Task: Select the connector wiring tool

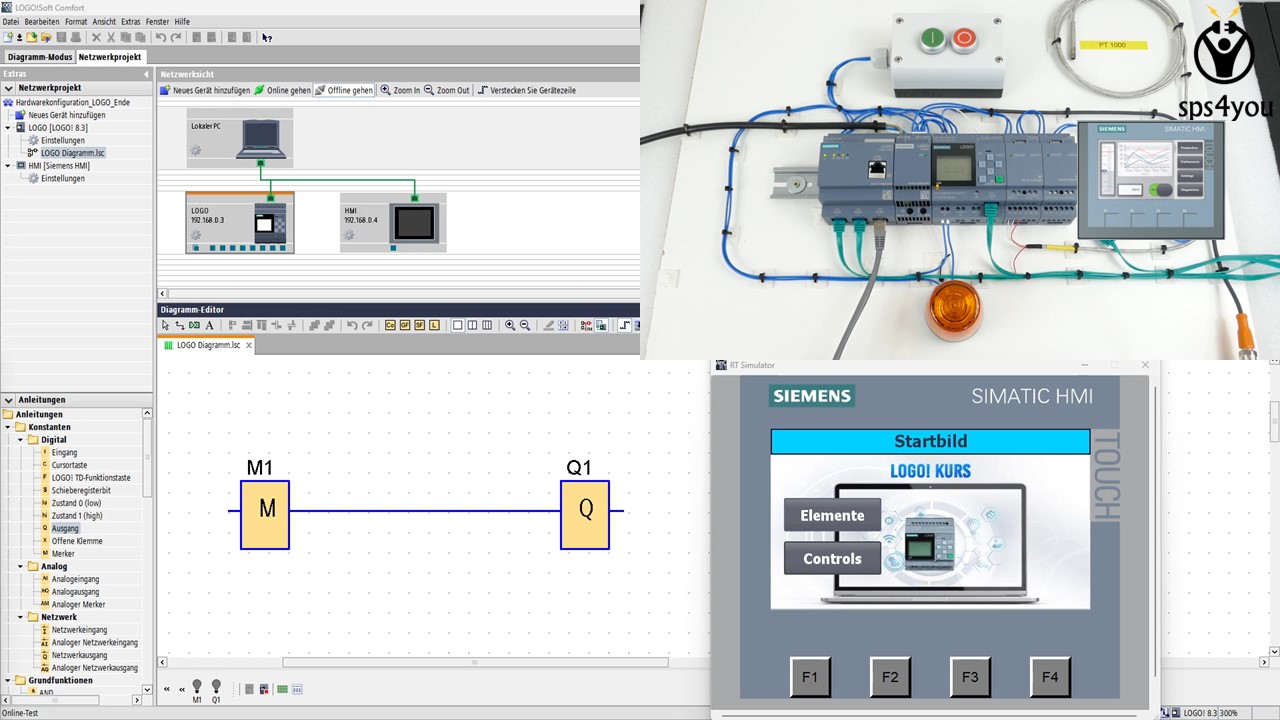Action: (179, 325)
